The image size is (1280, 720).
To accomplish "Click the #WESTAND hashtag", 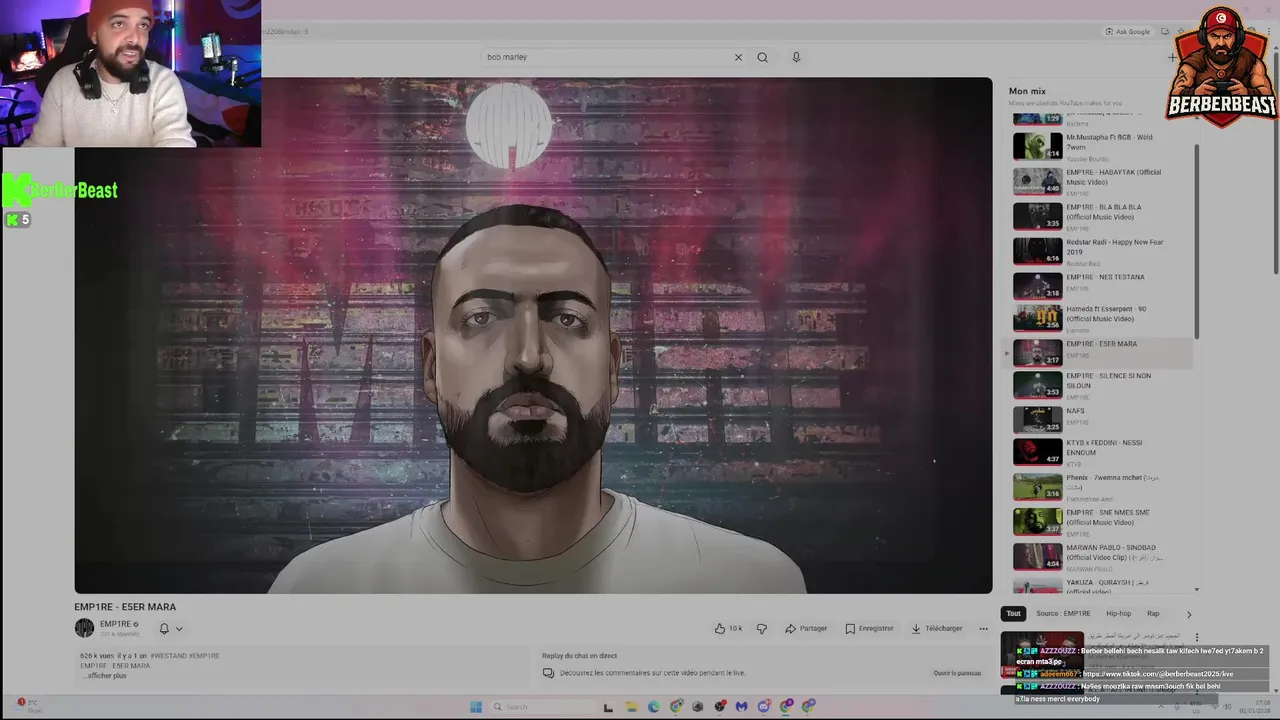I will pos(168,656).
